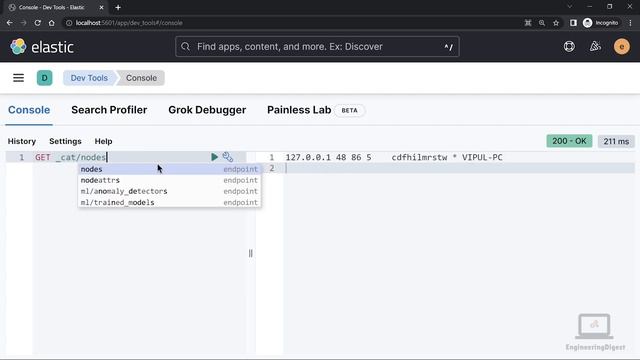This screenshot has width=640, height=360.
Task: Click the browser back arrow
Action: 9,23
